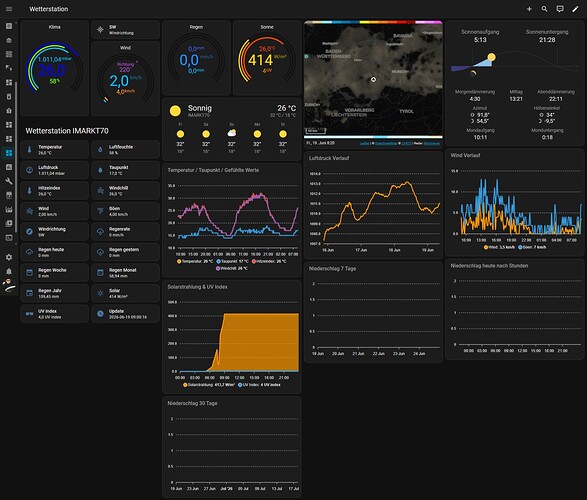
Task: Click the Böen gust icon
Action: 100,211
